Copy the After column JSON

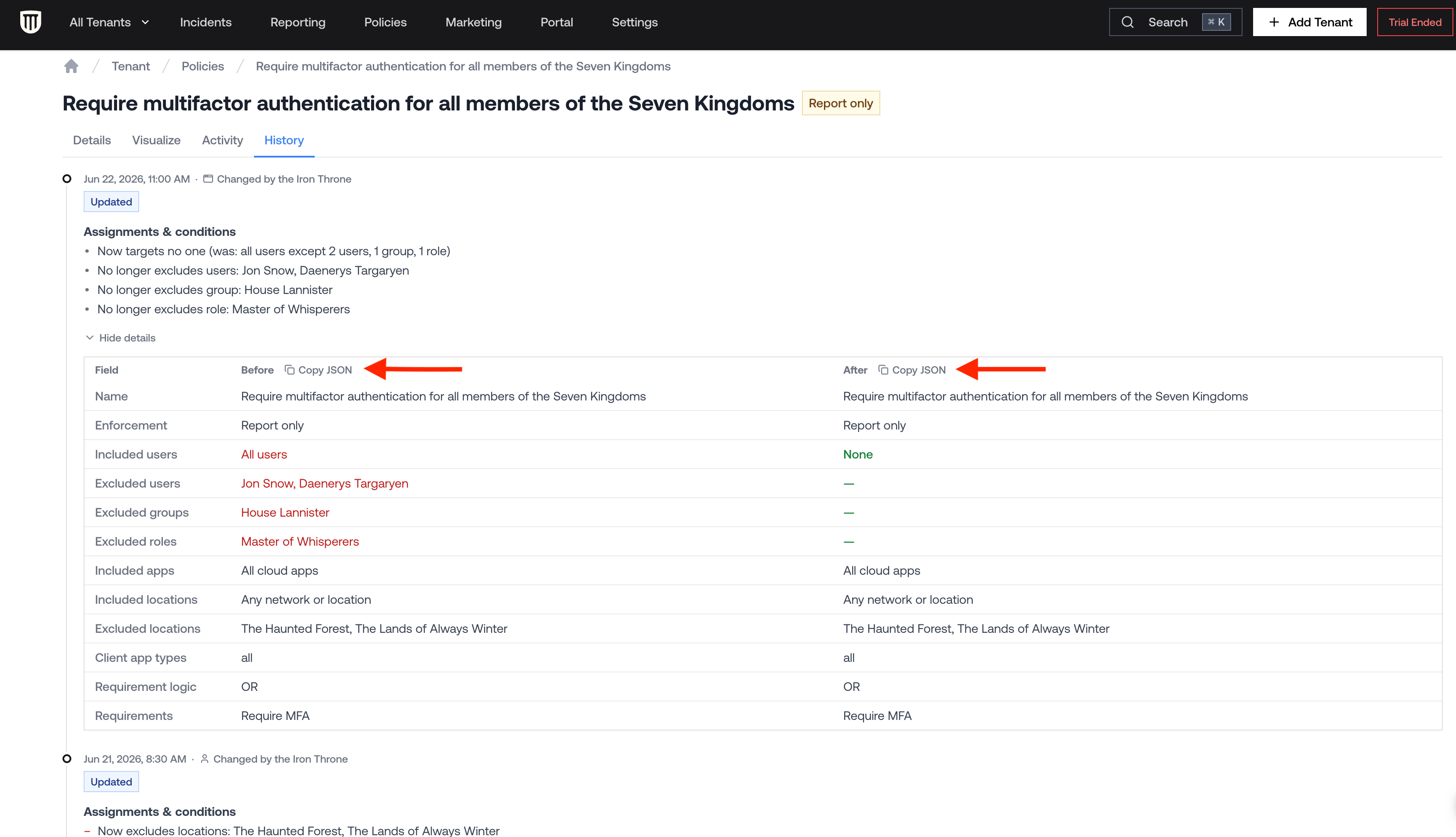click(x=912, y=370)
